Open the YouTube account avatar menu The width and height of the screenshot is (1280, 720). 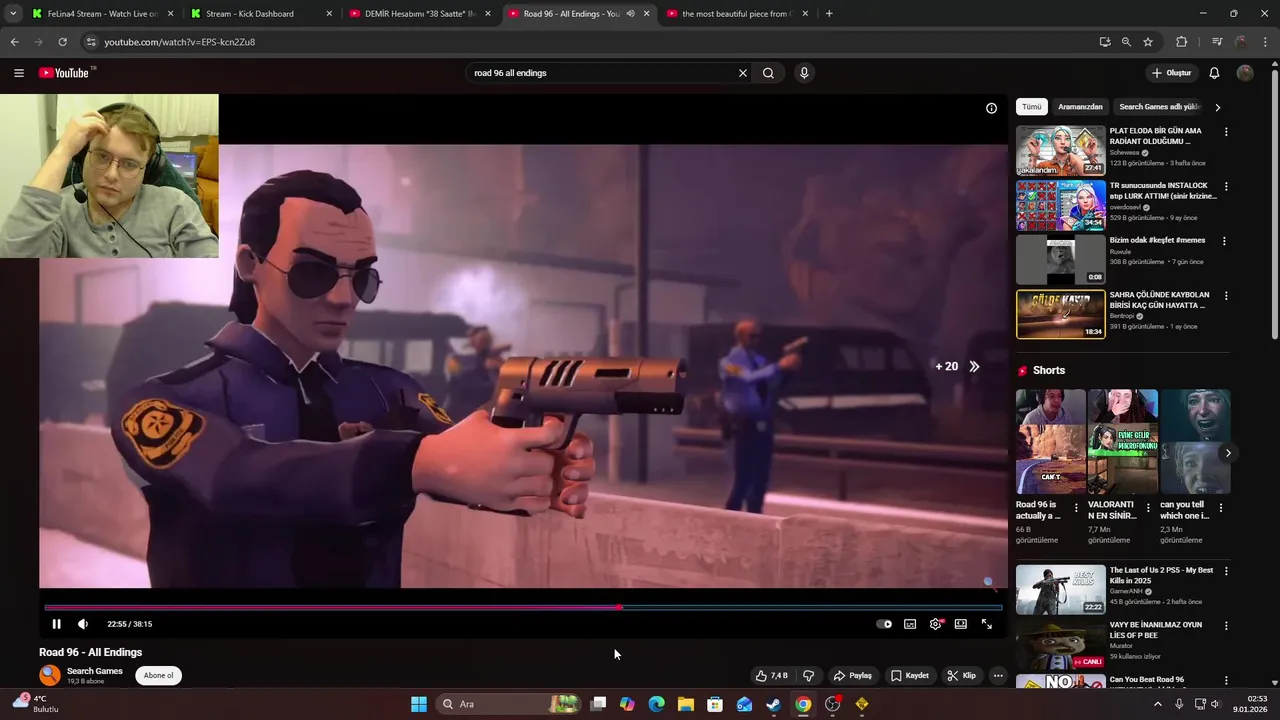[x=1245, y=73]
